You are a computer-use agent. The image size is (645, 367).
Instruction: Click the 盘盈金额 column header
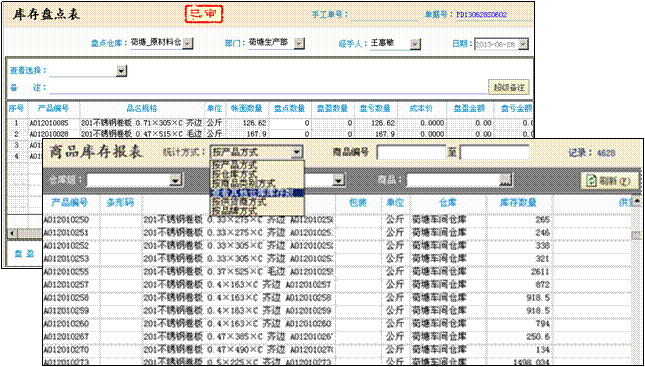(469, 108)
